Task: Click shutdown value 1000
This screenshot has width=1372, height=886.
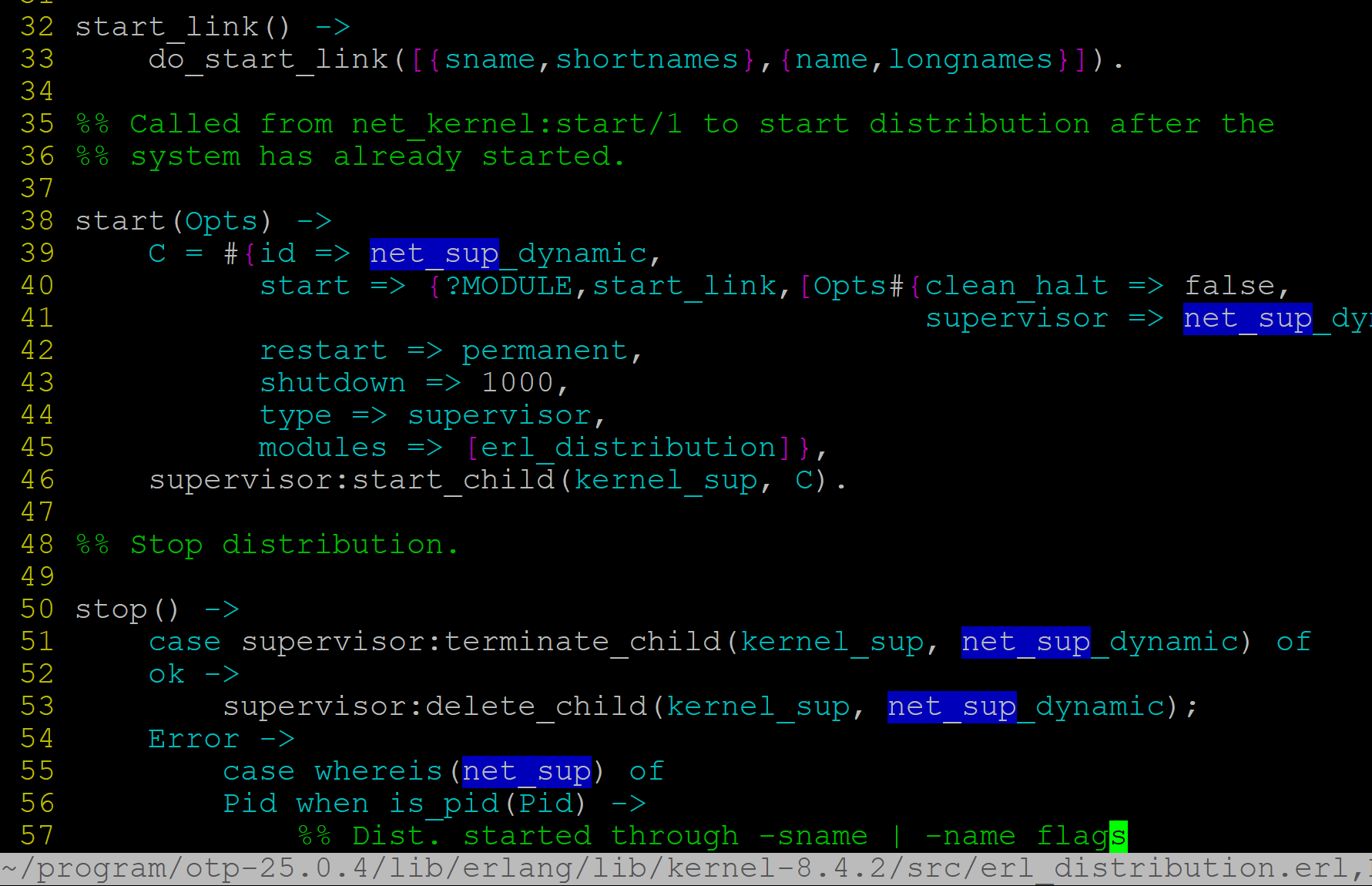Action: 518,383
